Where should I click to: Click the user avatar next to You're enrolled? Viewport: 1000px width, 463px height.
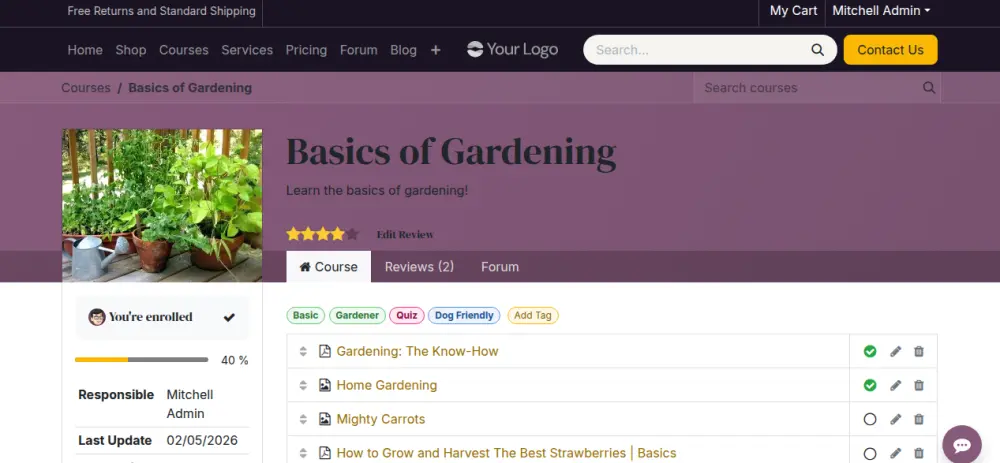(x=97, y=317)
